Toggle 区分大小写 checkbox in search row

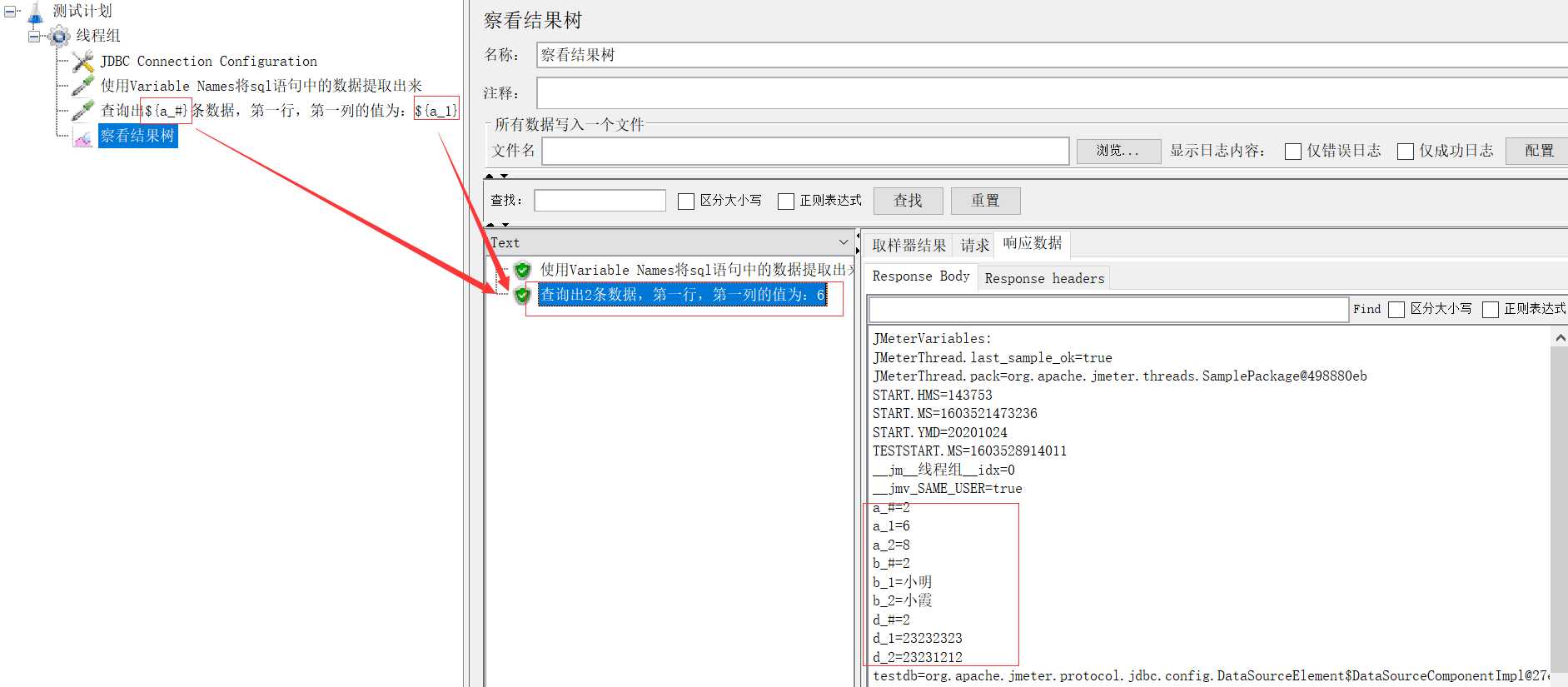click(686, 202)
